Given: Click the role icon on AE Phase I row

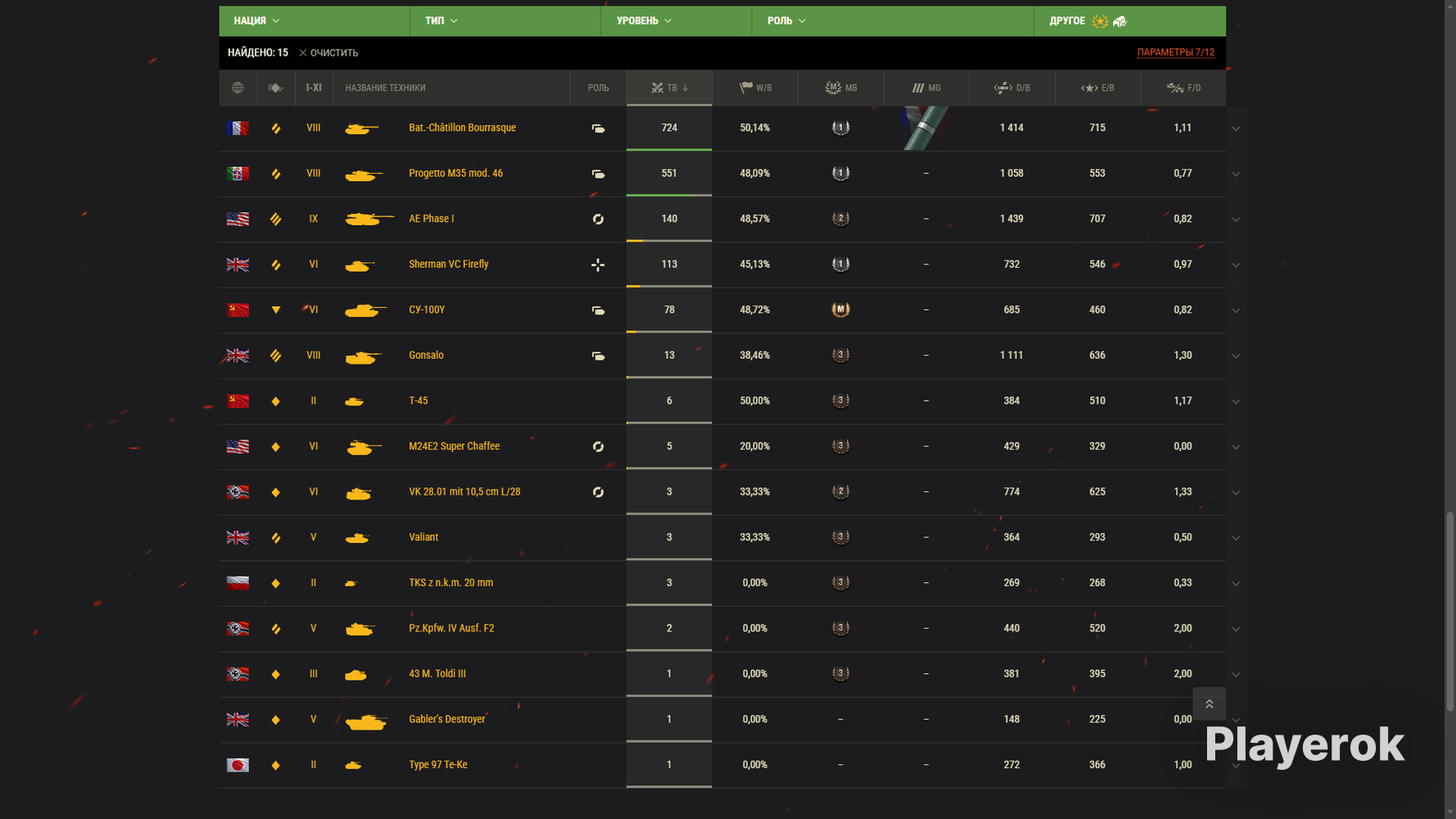Looking at the screenshot, I should [x=599, y=219].
